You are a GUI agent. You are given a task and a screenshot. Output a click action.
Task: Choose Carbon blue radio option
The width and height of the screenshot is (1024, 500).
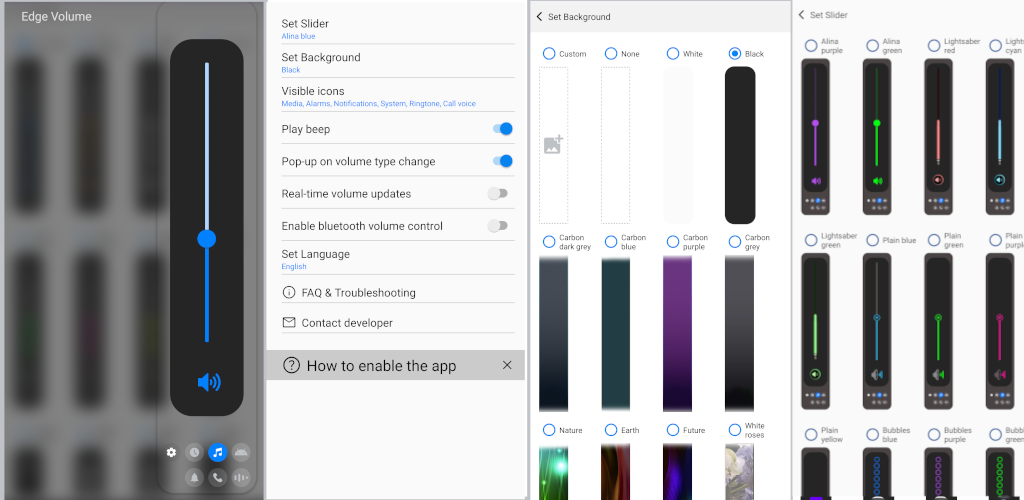611,242
